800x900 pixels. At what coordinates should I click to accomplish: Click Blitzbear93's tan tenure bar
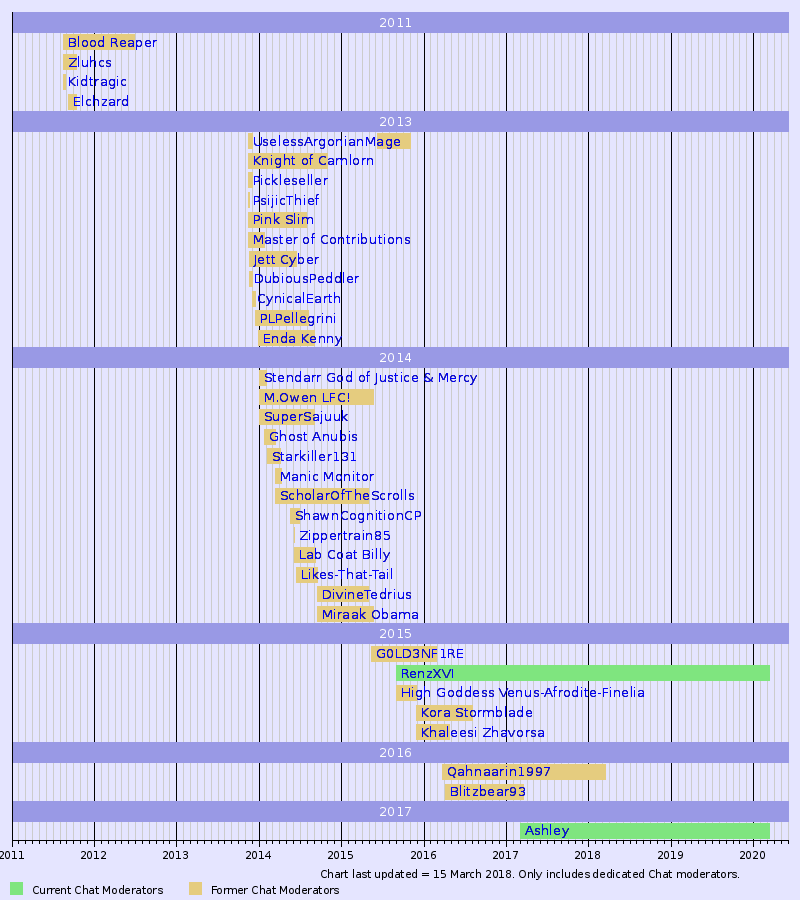tap(484, 790)
